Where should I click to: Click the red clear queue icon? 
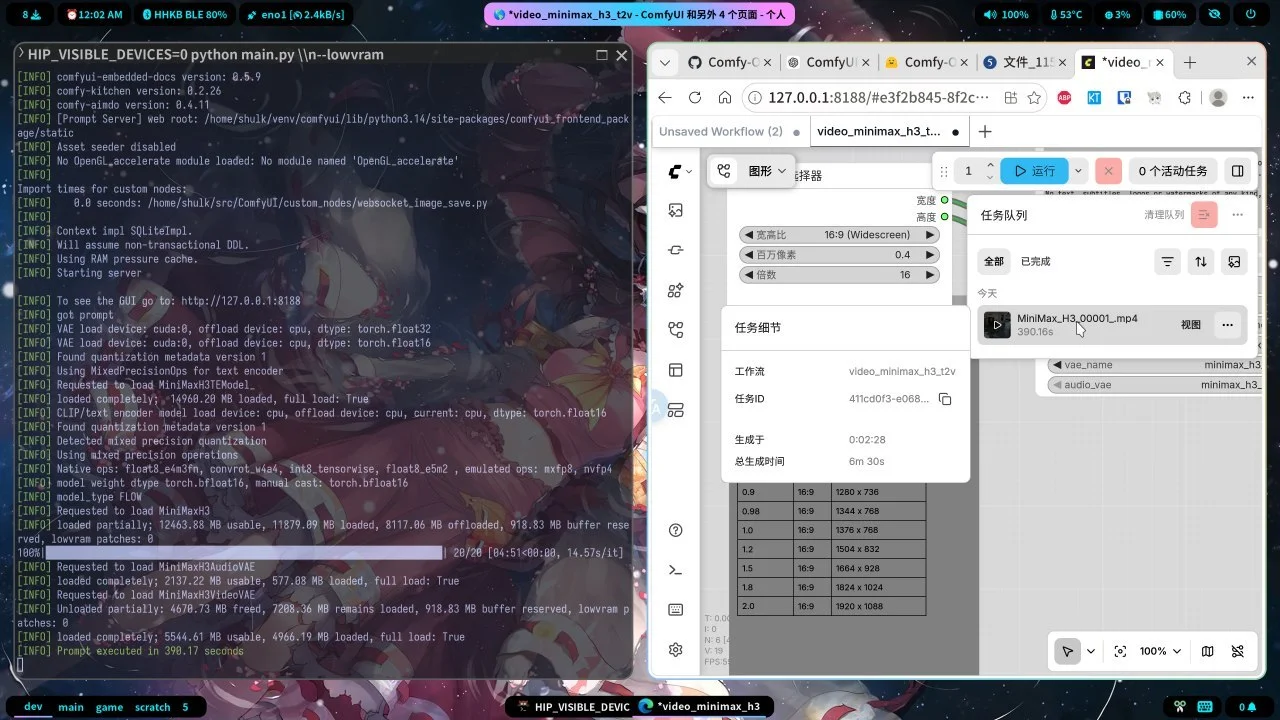tap(1204, 215)
